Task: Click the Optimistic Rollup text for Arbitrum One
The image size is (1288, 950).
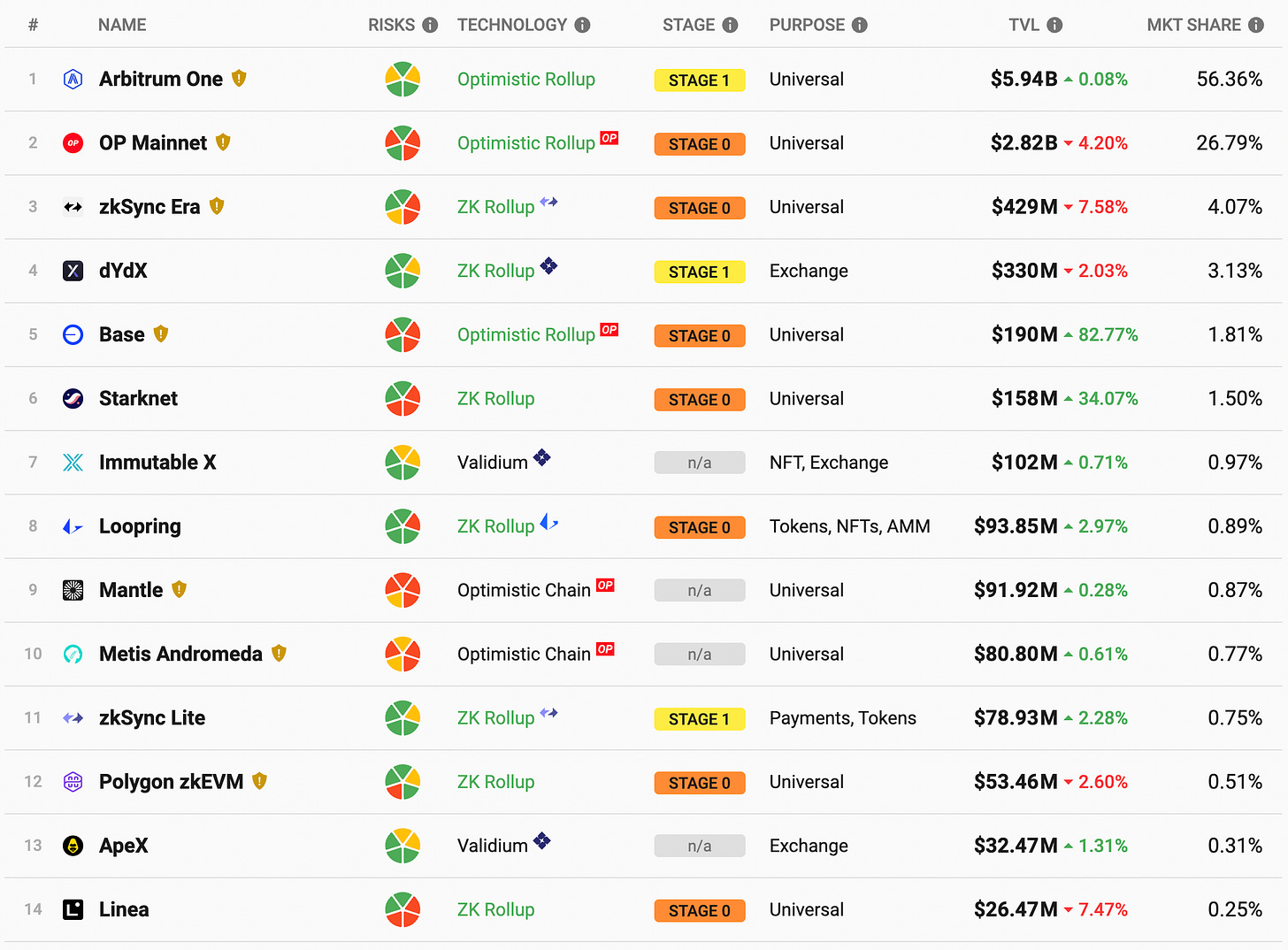Action: 526,80
